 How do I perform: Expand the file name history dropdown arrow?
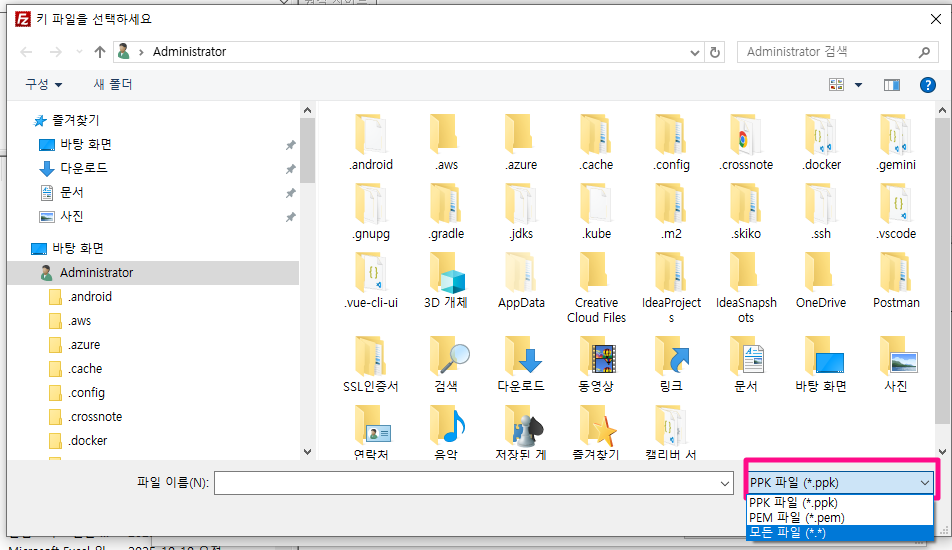pyautogui.click(x=724, y=484)
